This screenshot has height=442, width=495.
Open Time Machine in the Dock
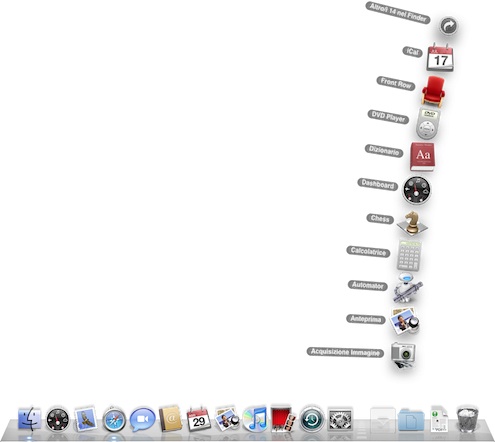[312, 419]
